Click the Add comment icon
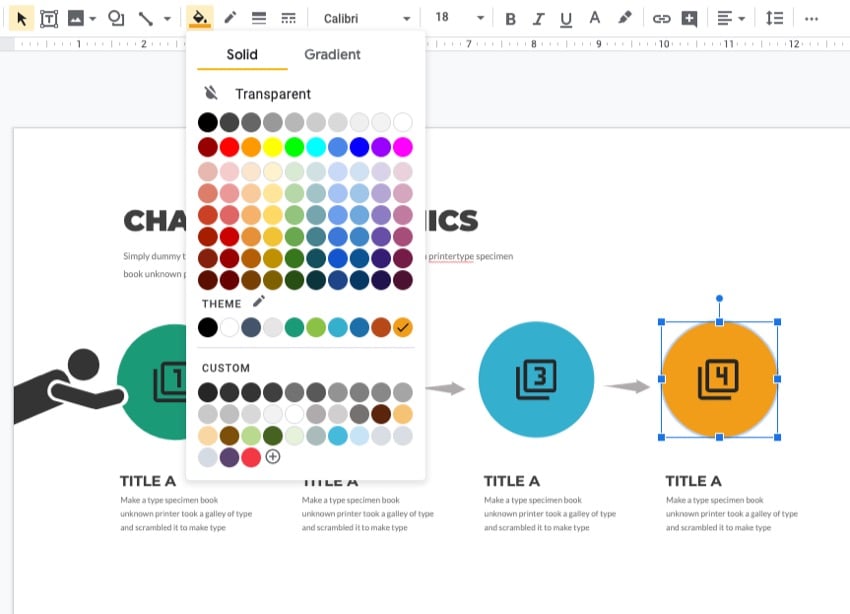 (x=689, y=18)
